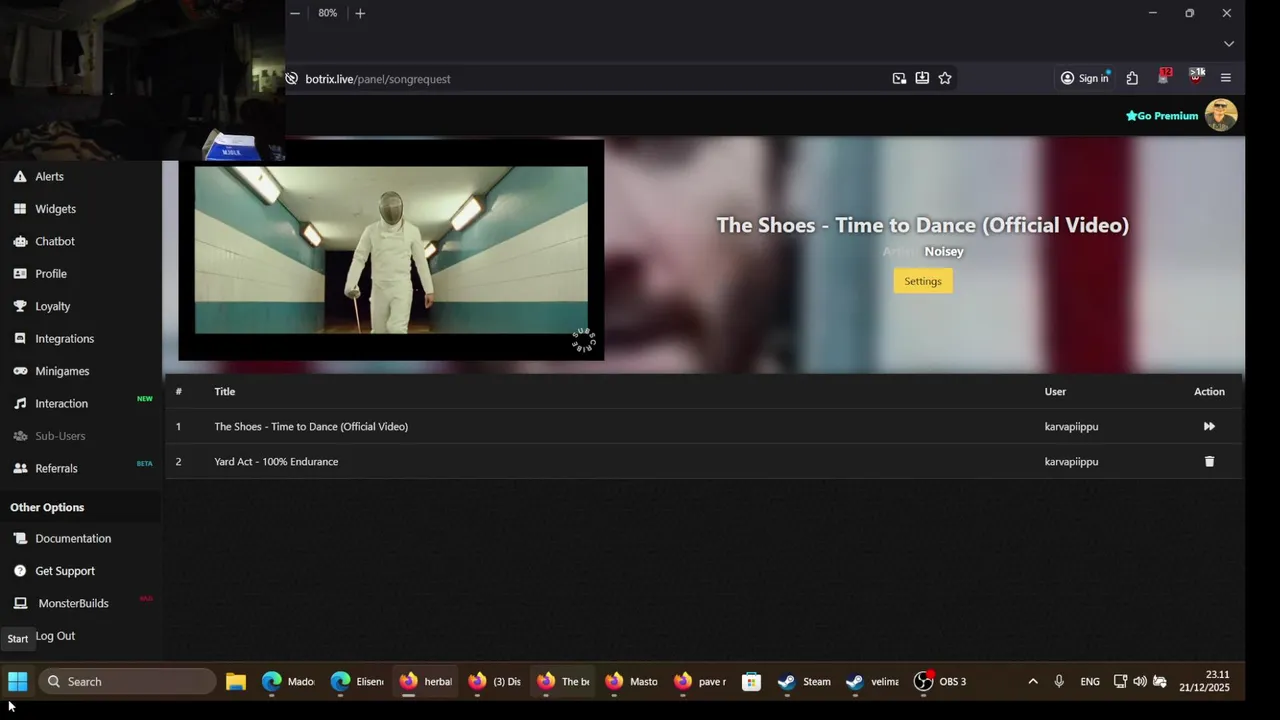Screen dimensions: 1280x720
Task: Show hidden tray icons chevron
Action: coord(1033,682)
